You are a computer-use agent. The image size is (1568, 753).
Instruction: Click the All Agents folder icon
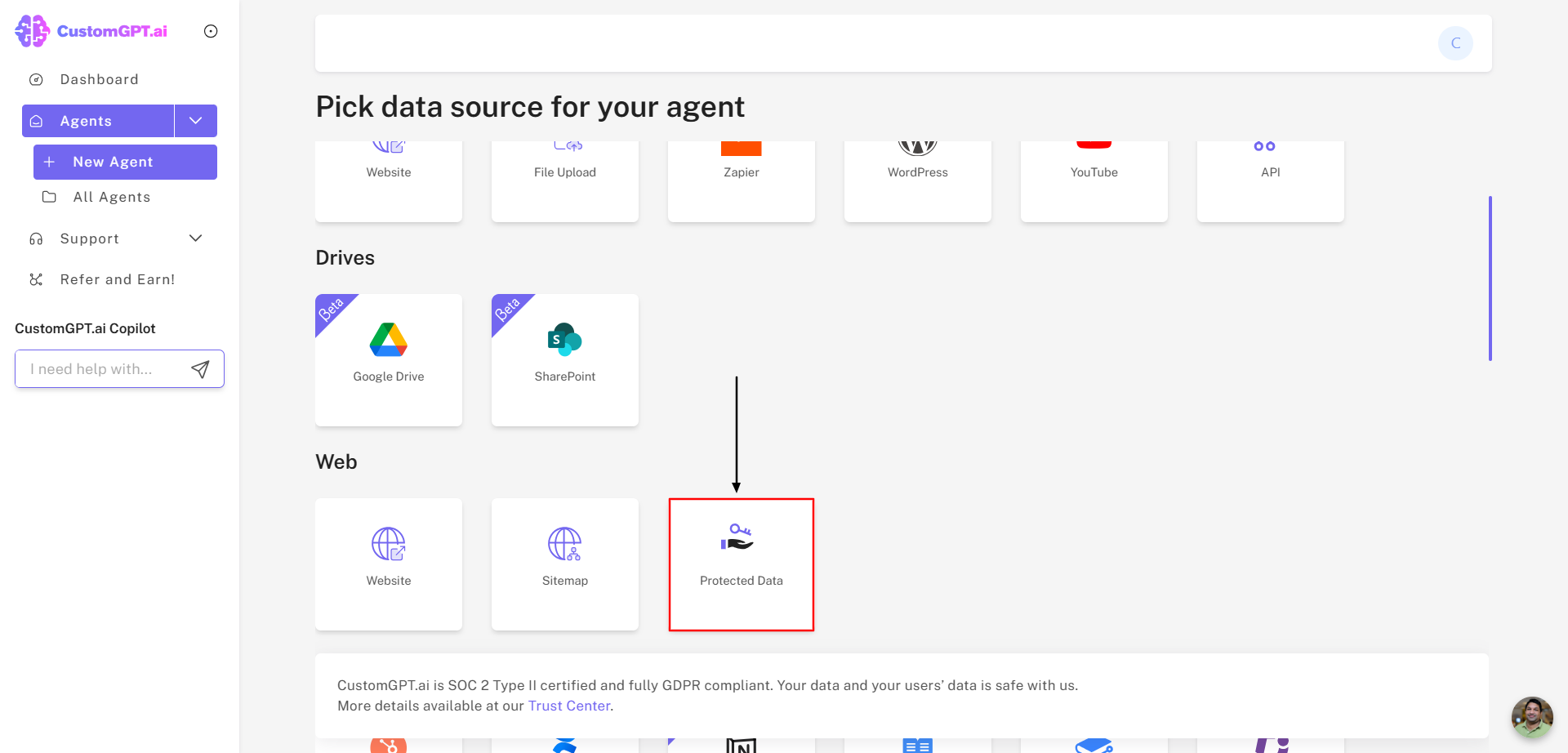pyautogui.click(x=49, y=197)
